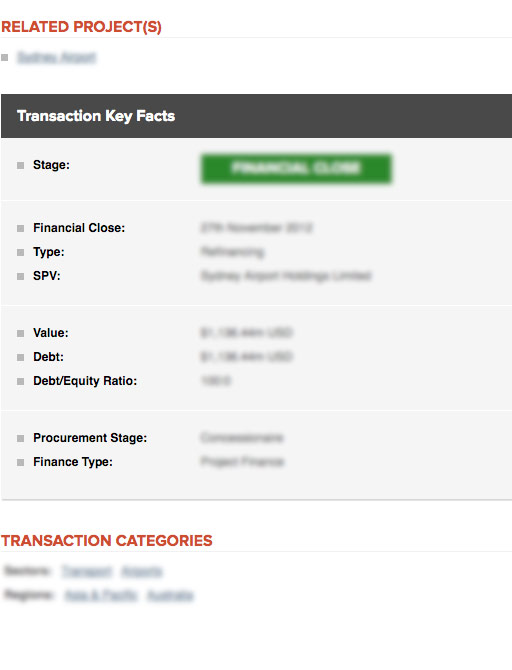Image resolution: width=512 pixels, height=670 pixels.
Task: Click the Transaction Categories heading
Action: click(x=106, y=541)
